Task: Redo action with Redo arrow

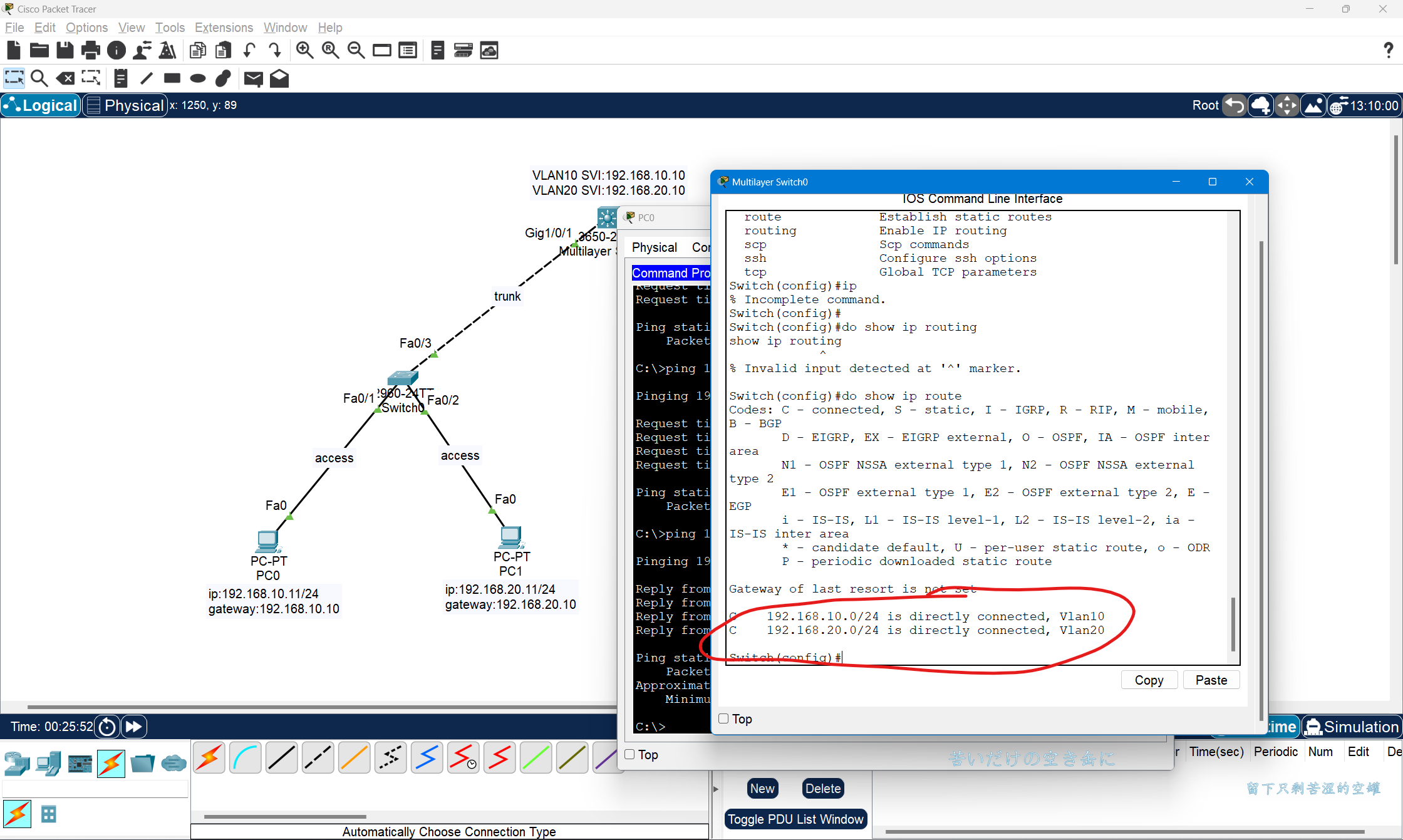Action: pyautogui.click(x=275, y=50)
